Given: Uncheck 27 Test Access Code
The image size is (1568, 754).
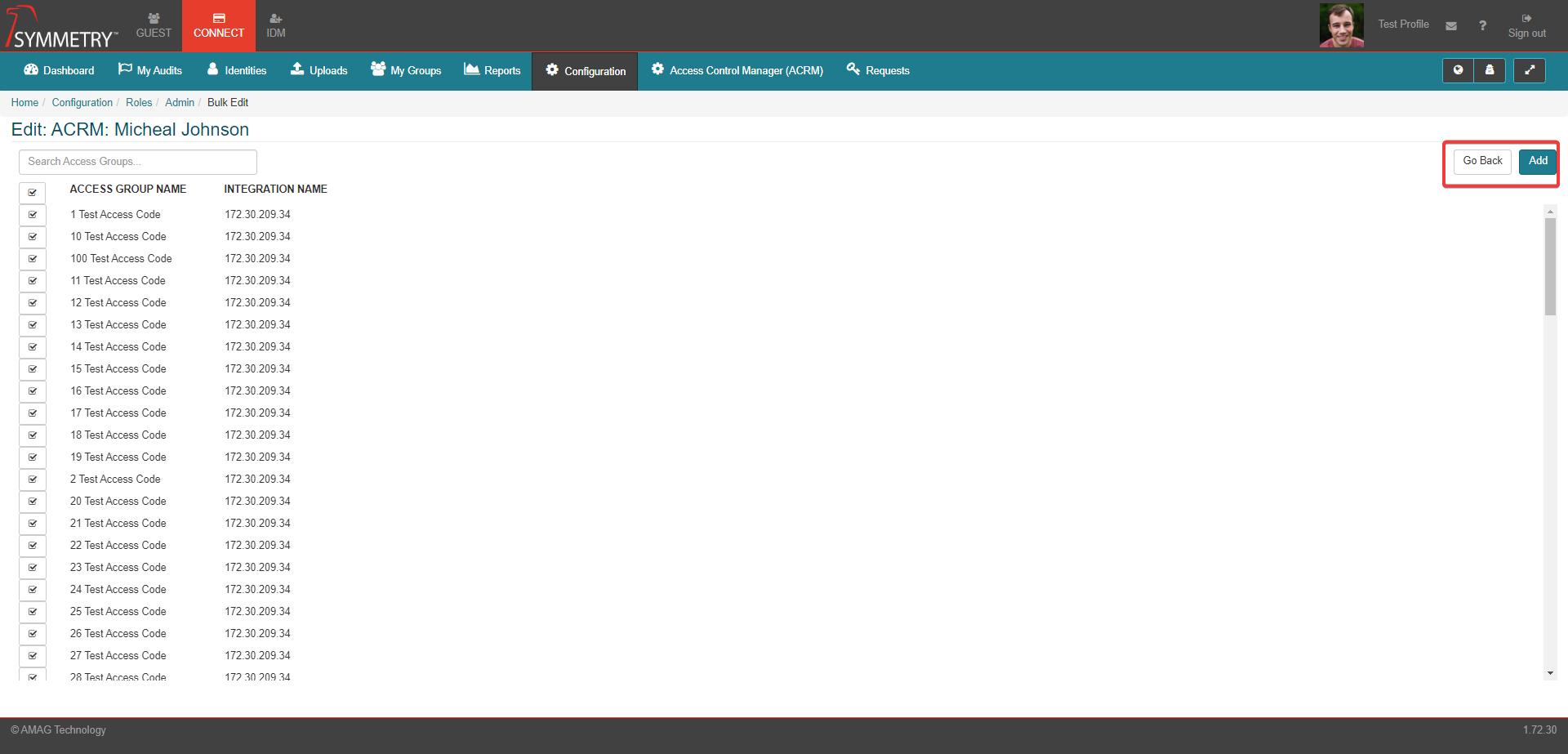Looking at the screenshot, I should click(33, 656).
